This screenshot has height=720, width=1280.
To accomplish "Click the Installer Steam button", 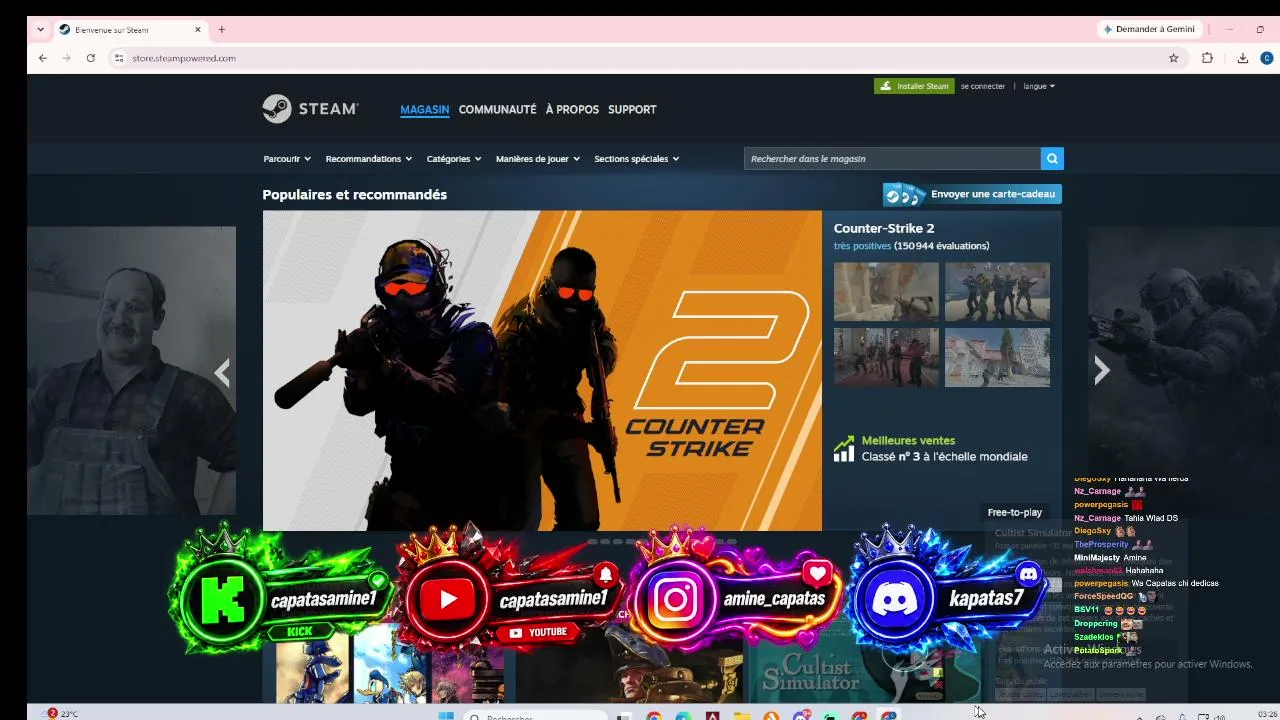I will (x=914, y=86).
